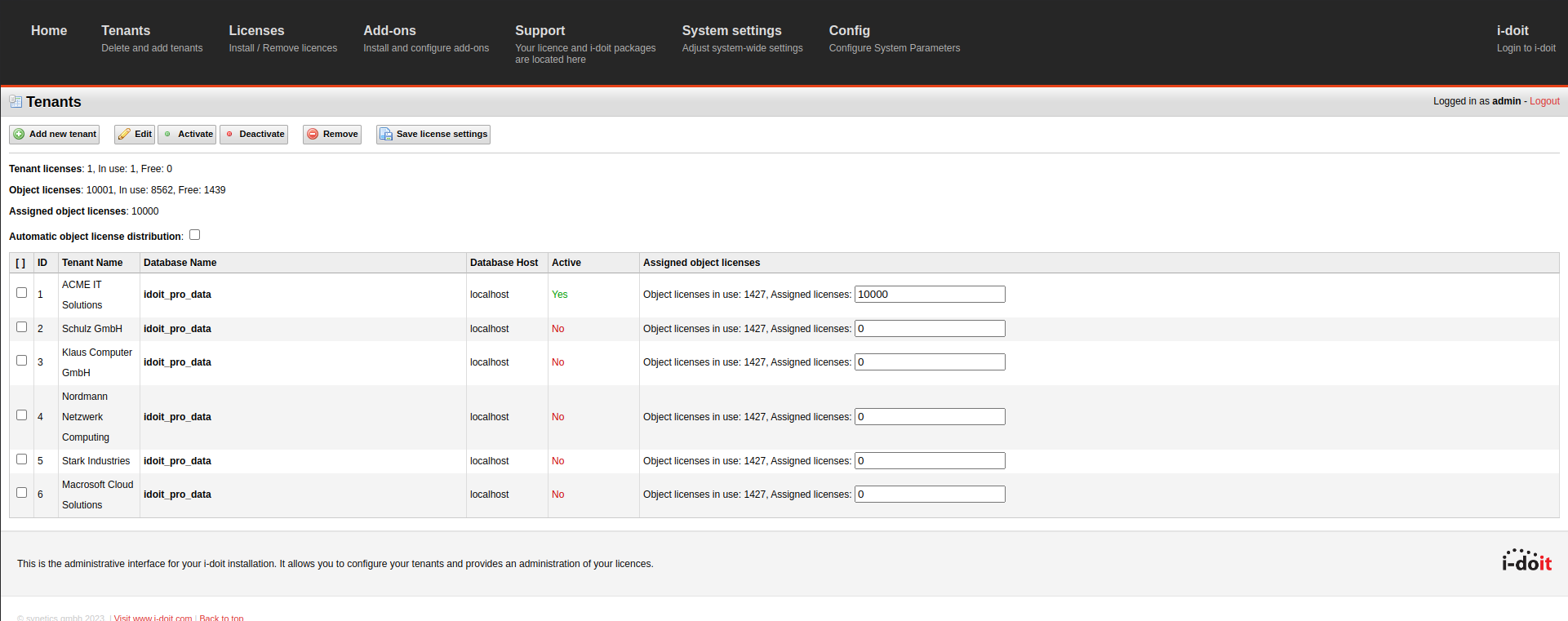Click assigned licenses field for Macrosoft Cloud Solutions
Viewport: 1568px width, 621px height.
[x=930, y=495]
